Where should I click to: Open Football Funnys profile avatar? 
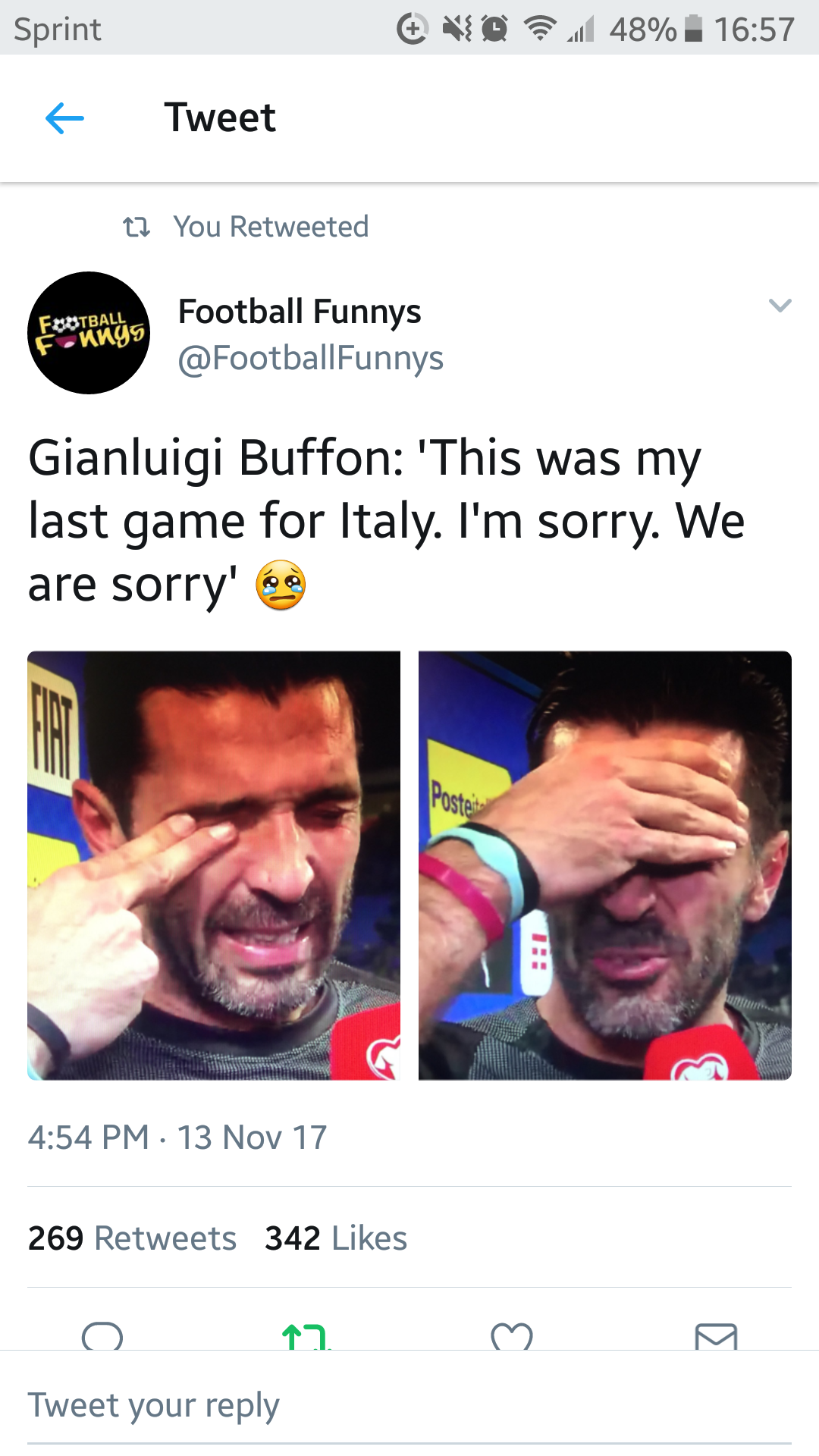[x=89, y=333]
